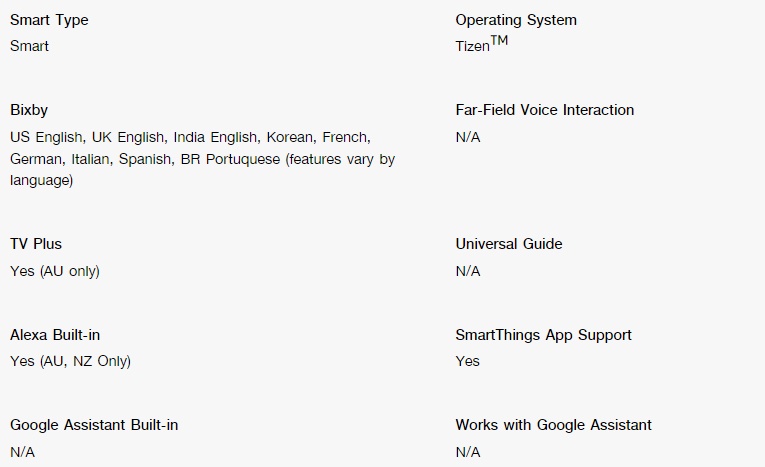Click the Bixby supported languages text

click(x=202, y=159)
